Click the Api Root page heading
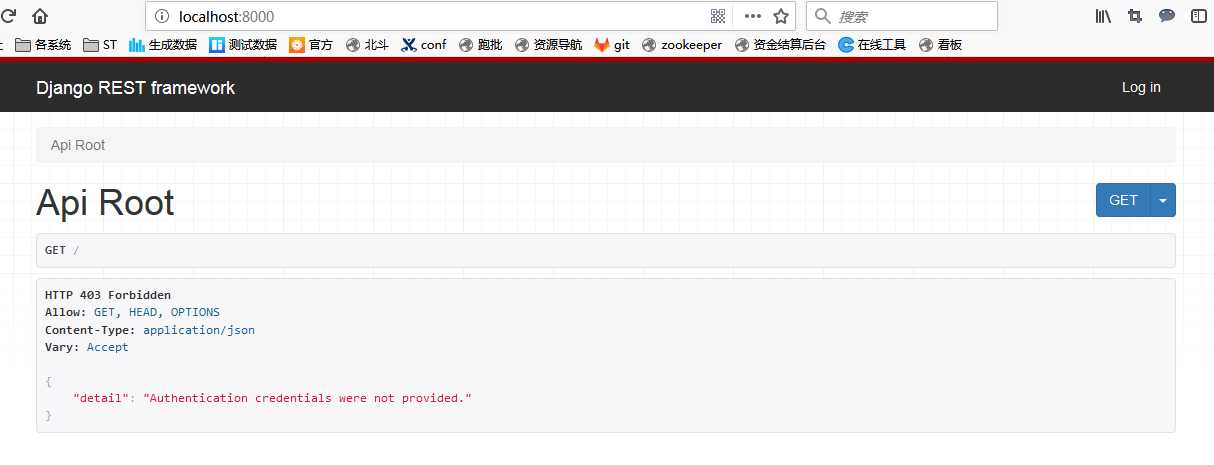The height and width of the screenshot is (465, 1214). 105,203
